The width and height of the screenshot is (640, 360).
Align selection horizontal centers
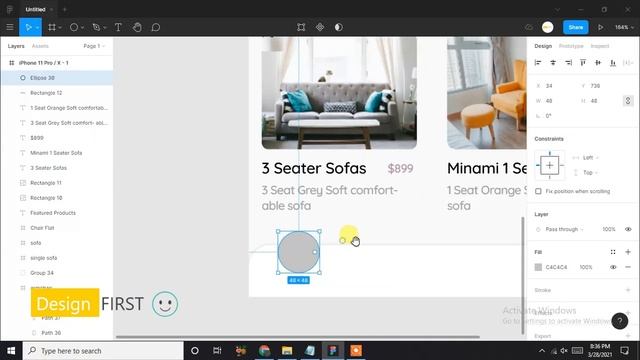[553, 62]
